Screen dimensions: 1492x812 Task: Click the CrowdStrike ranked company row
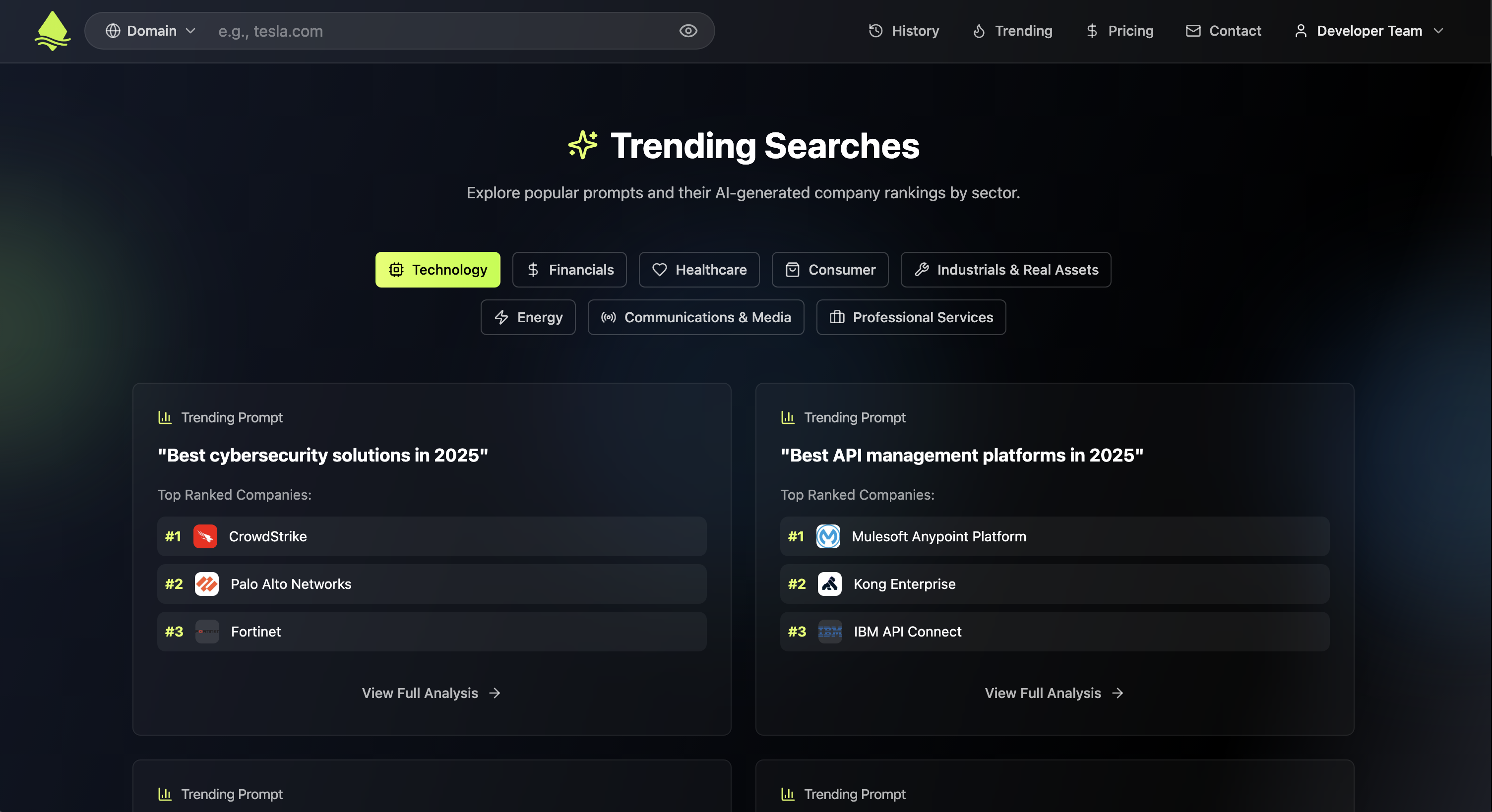click(431, 536)
